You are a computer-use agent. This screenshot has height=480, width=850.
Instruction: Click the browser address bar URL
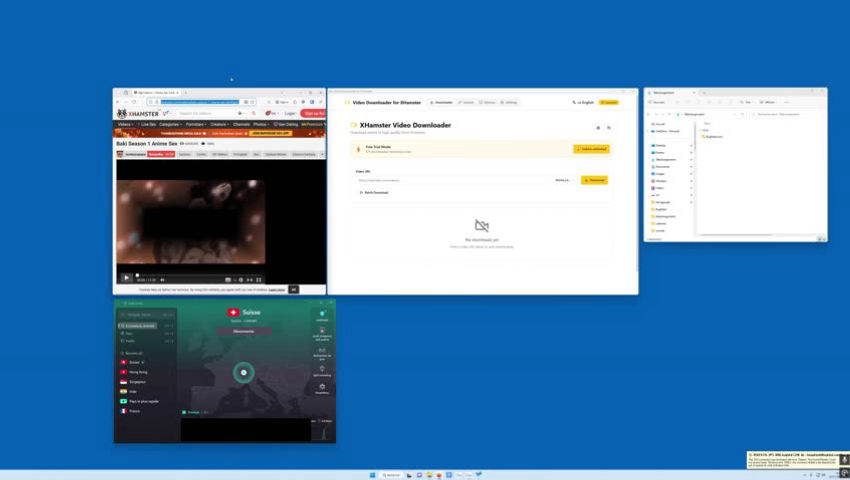199,102
